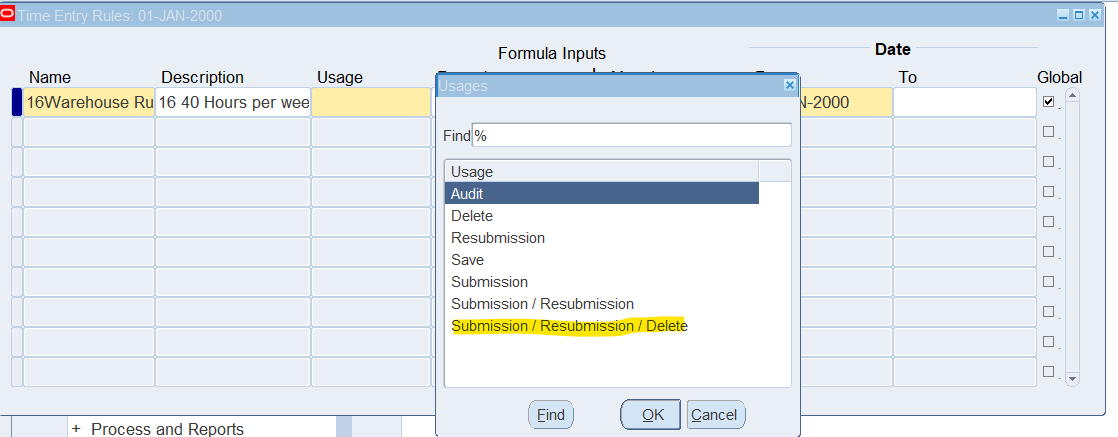Minimize the Time Entry Rules window

(1064, 15)
